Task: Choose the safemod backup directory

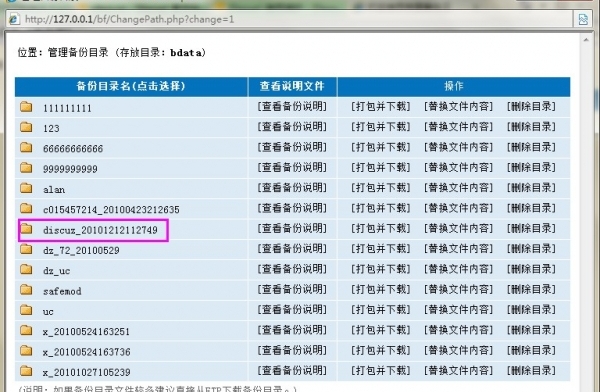Action: coord(62,291)
